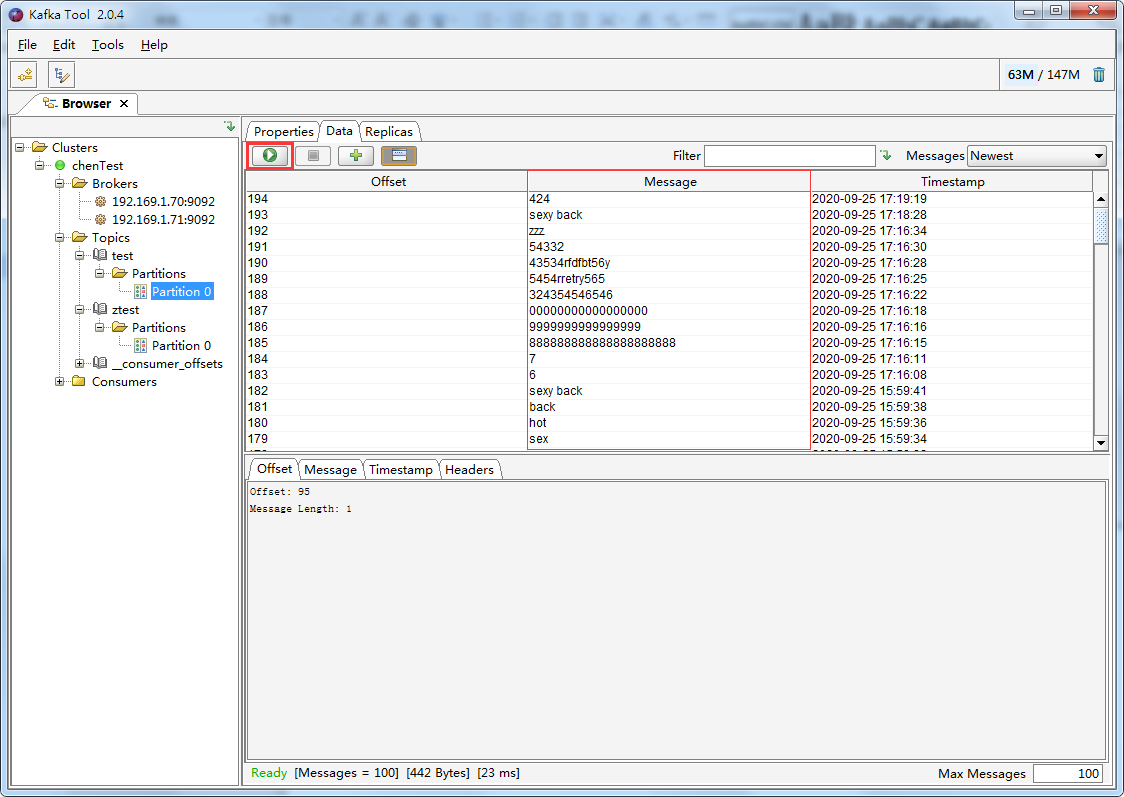1124x797 pixels.
Task: Select the Data tab
Action: point(339,130)
